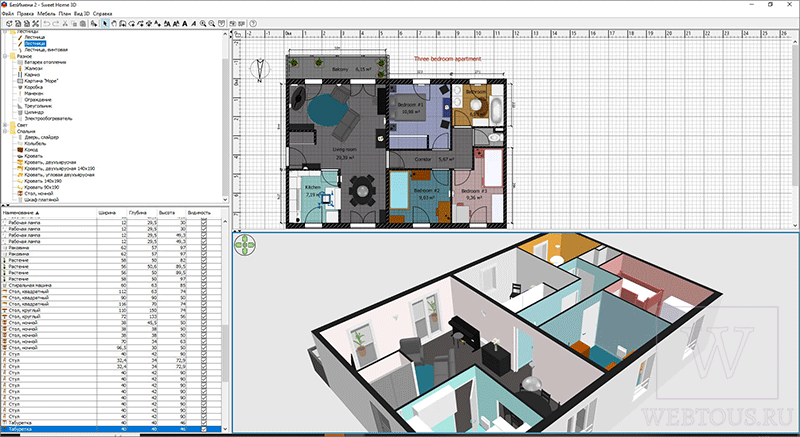The image size is (800, 437).
Task: Toggle visibility of Стол, круглый width 72
Action: tap(205, 317)
